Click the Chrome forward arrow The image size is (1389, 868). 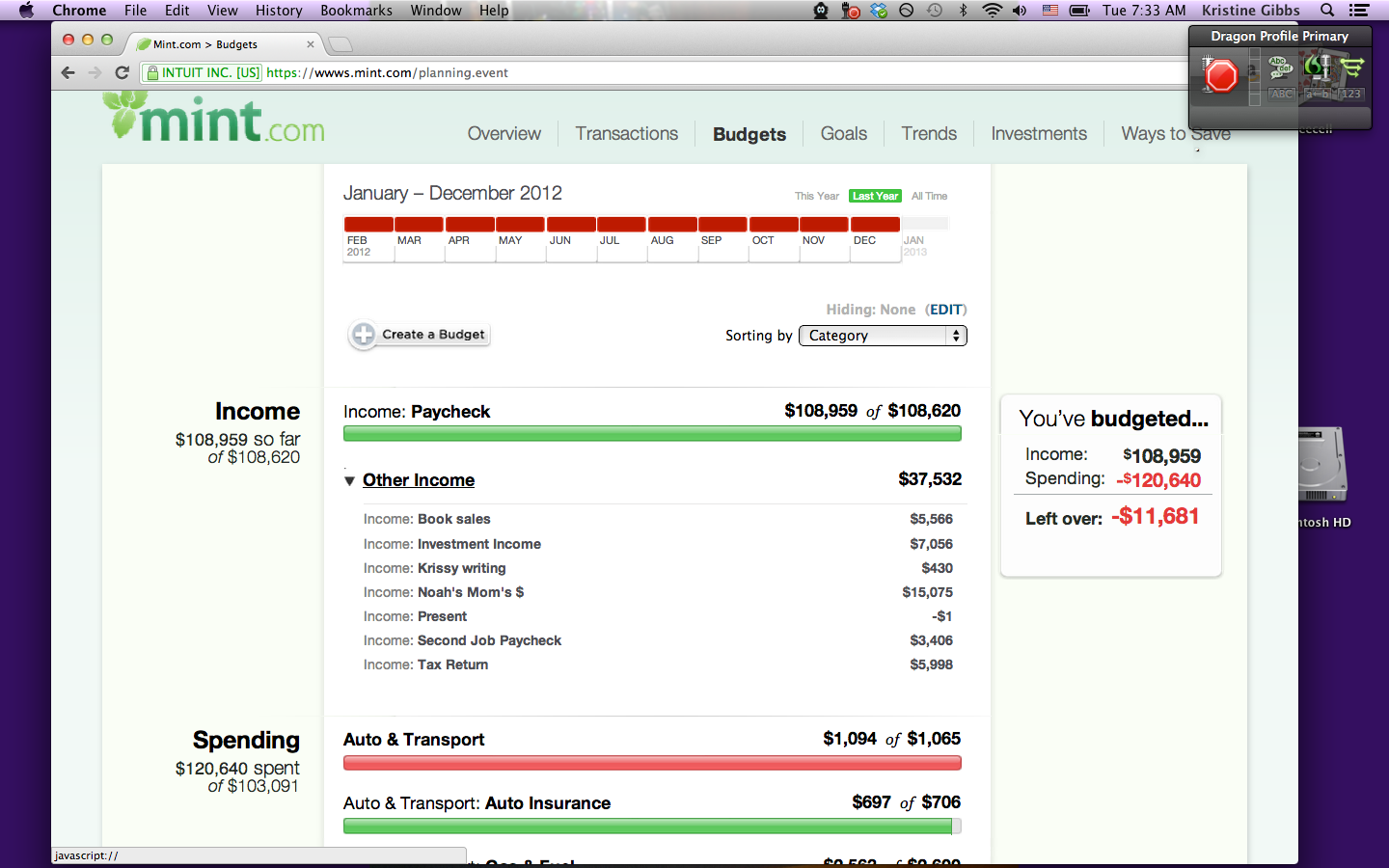tap(95, 72)
